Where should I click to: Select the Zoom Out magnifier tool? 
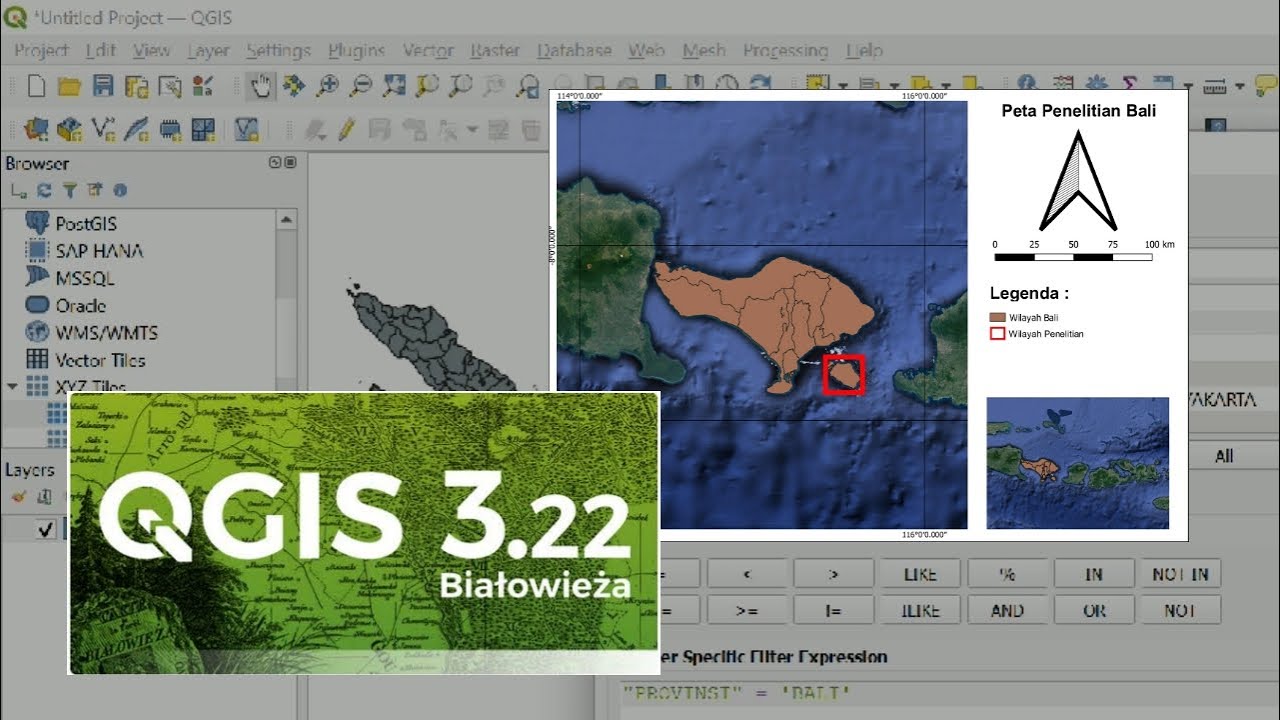click(x=361, y=86)
